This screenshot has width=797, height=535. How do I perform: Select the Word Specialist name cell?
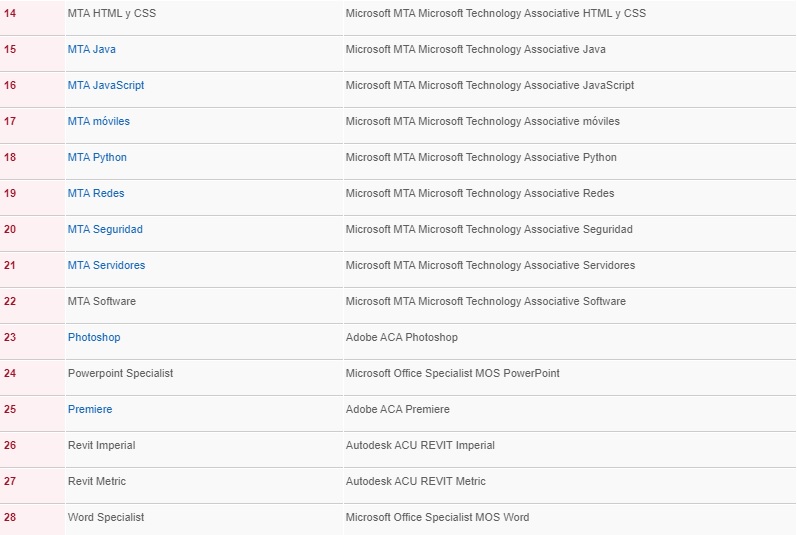204,520
